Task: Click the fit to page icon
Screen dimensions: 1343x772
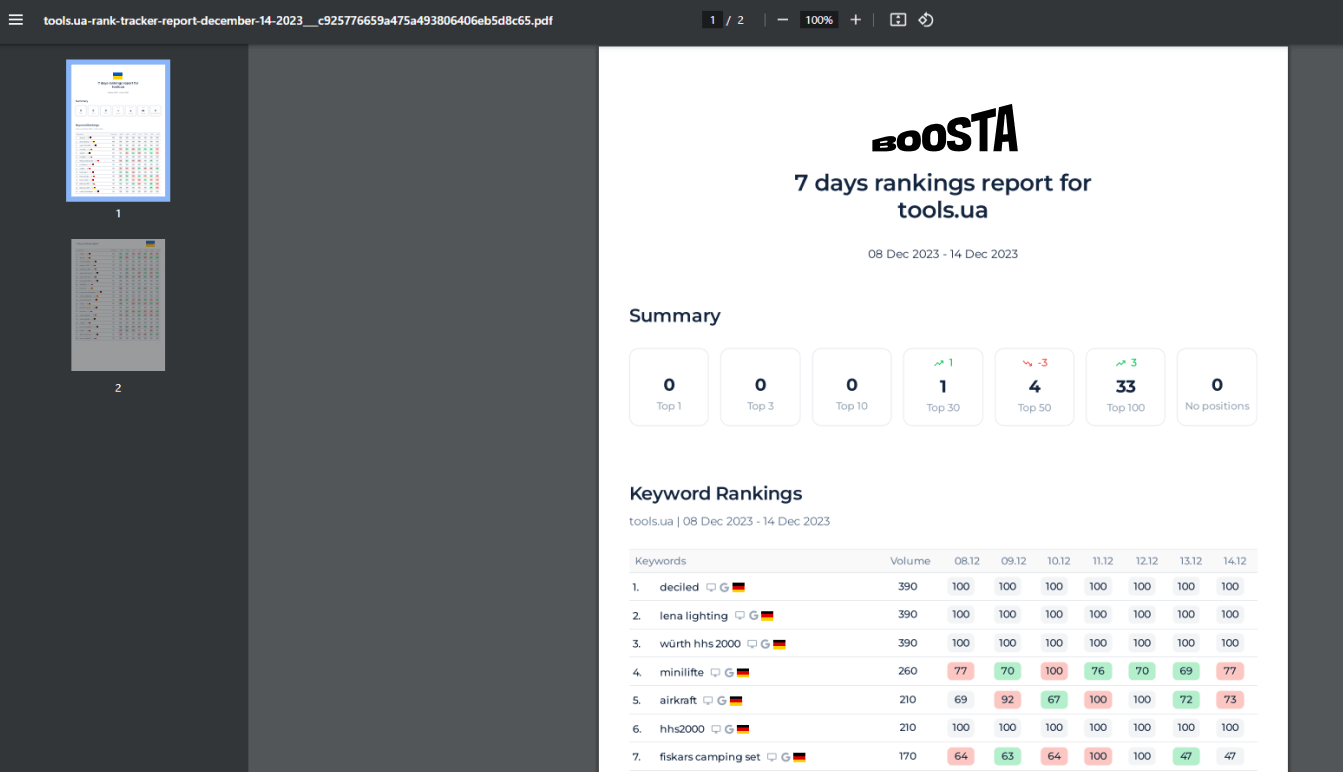Action: [898, 20]
